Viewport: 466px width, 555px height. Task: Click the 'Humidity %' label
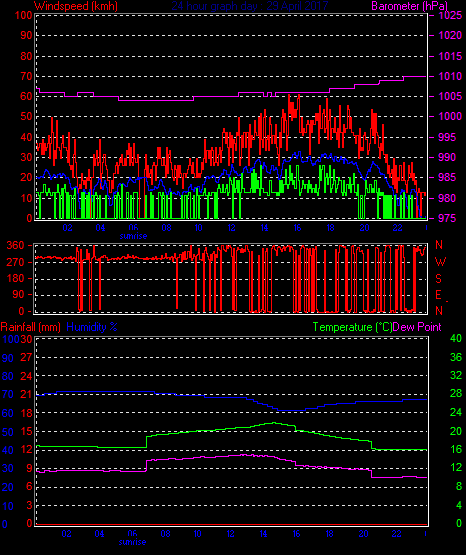pos(92,327)
